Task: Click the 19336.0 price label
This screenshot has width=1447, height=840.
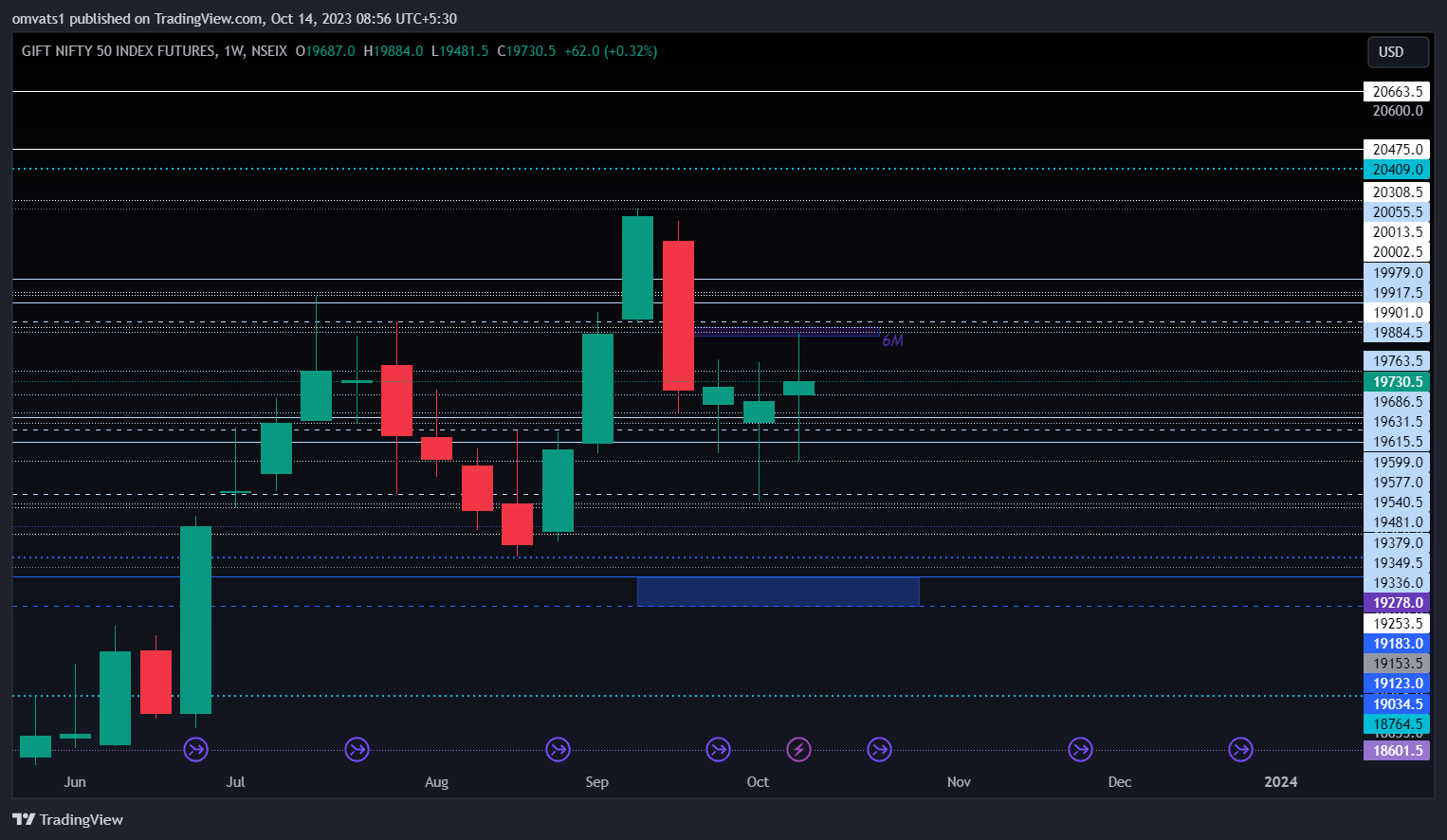Action: [x=1397, y=583]
